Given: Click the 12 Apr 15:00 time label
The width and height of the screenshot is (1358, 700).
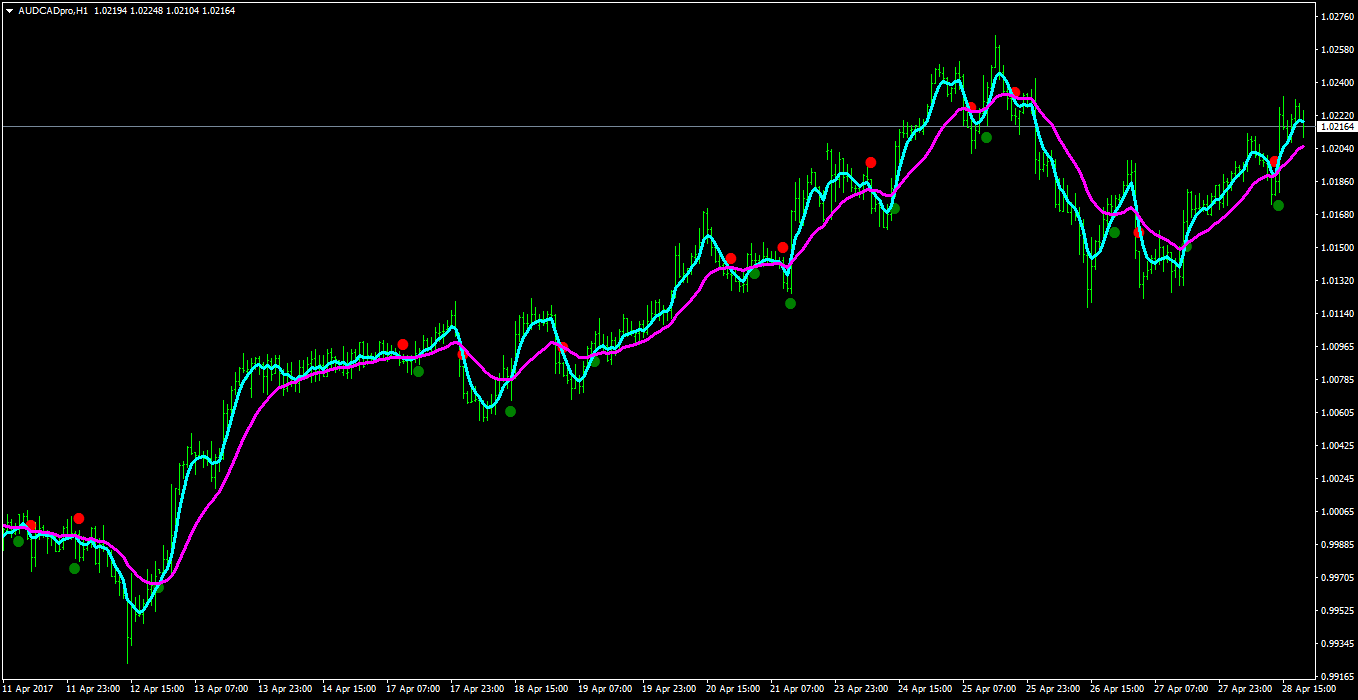Looking at the screenshot, I should [x=157, y=689].
